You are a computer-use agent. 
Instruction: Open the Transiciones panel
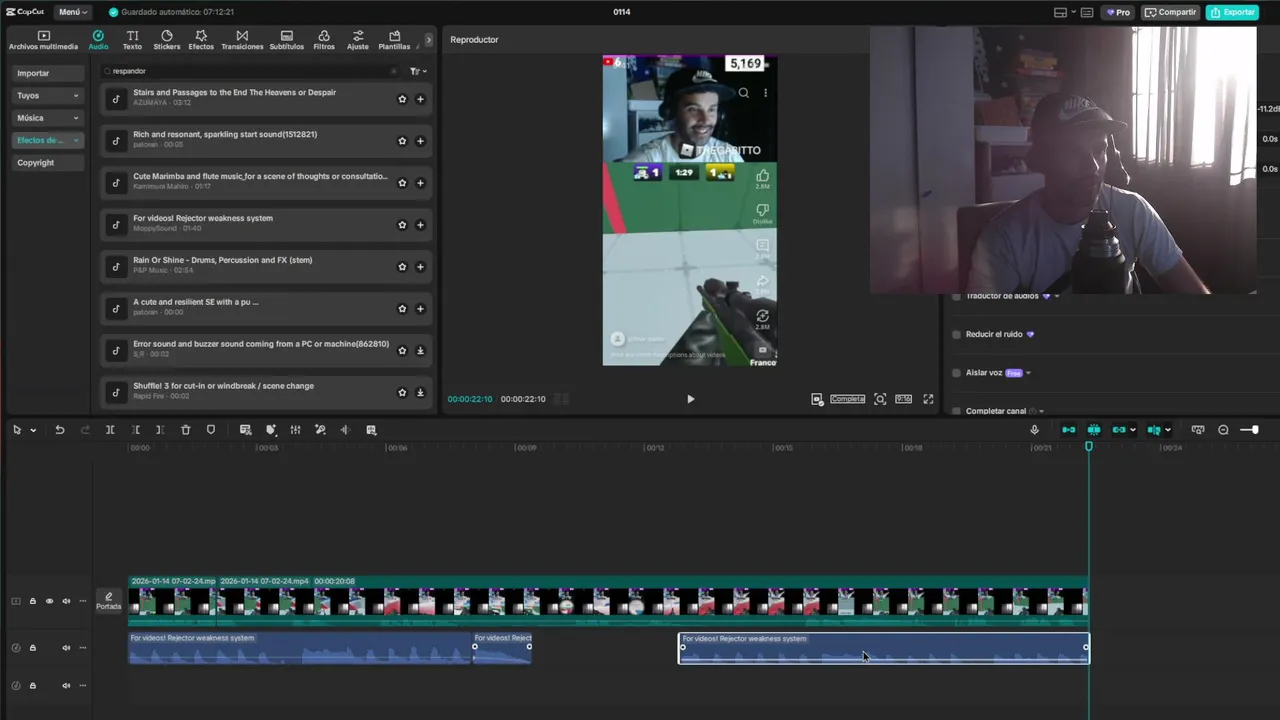click(x=242, y=40)
